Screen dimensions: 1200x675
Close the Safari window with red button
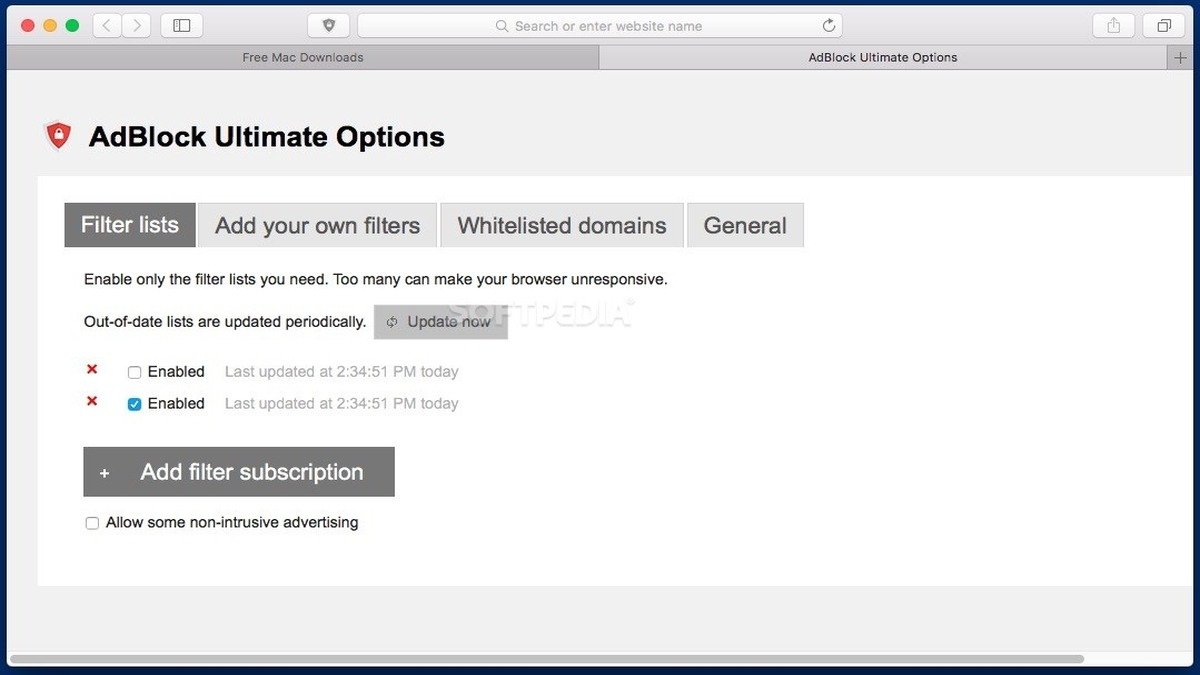click(28, 25)
